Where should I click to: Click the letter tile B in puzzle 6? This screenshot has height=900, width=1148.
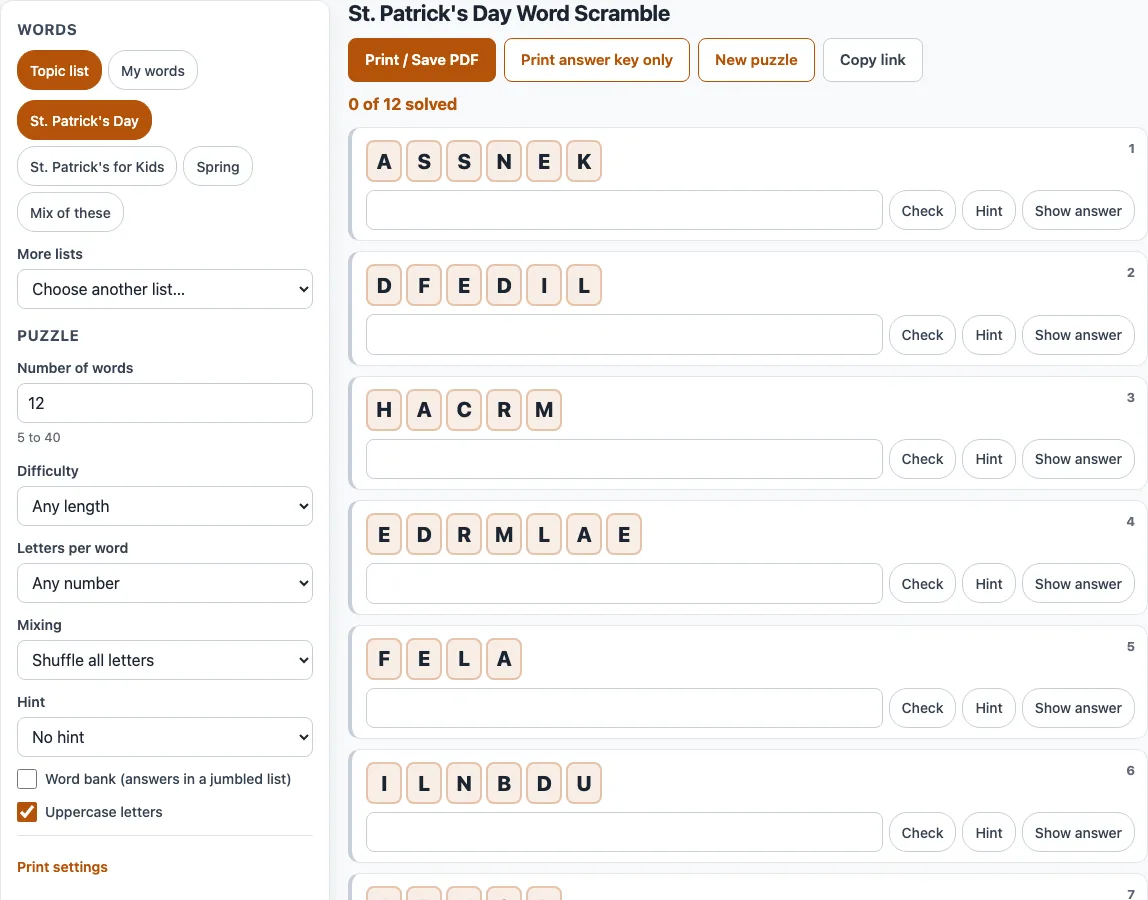coord(504,784)
